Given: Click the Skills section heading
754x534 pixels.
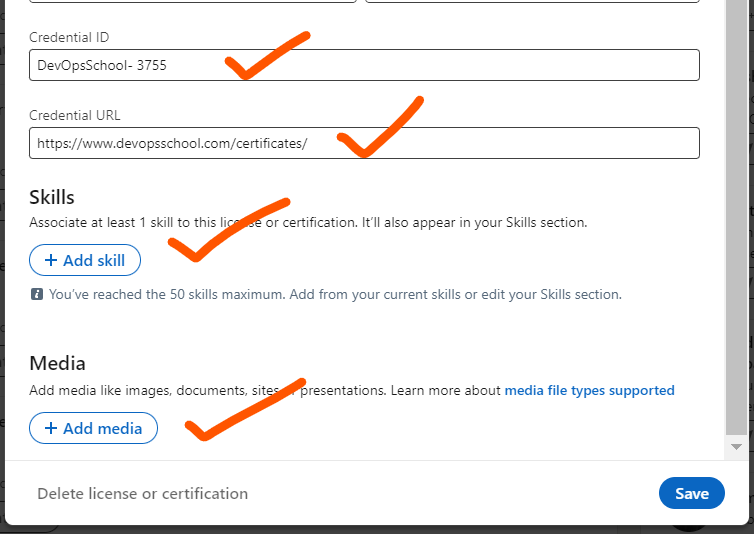Looking at the screenshot, I should [52, 197].
